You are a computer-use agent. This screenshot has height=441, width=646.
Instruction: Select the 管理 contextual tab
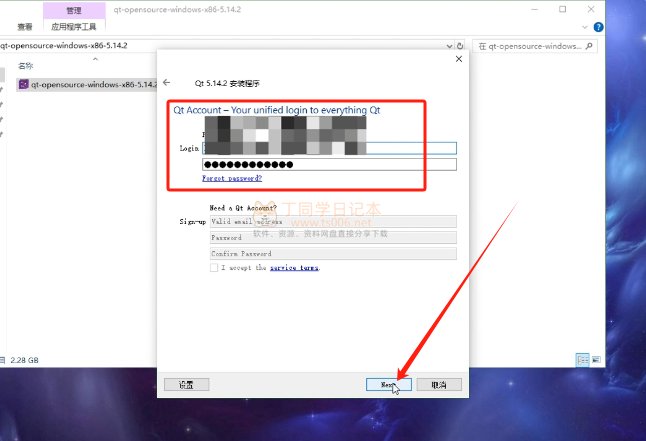click(73, 9)
